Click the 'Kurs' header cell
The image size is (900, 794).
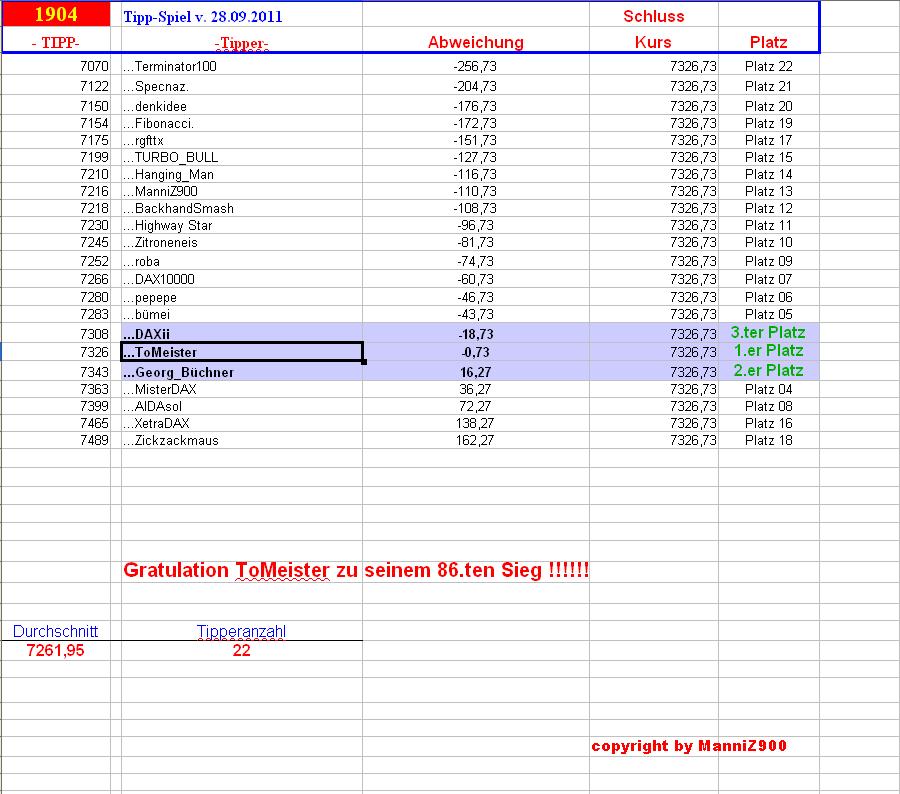click(x=653, y=42)
